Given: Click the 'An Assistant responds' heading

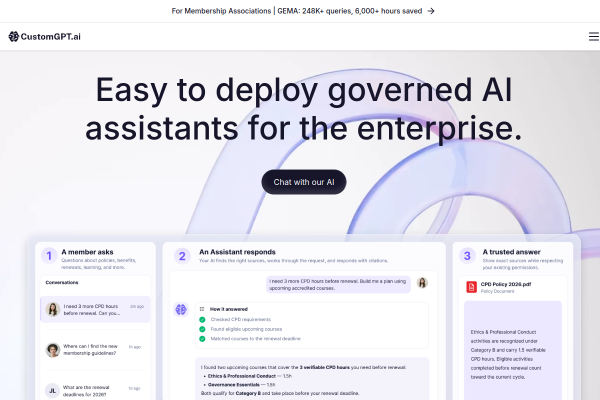Looking at the screenshot, I should coord(237,252).
